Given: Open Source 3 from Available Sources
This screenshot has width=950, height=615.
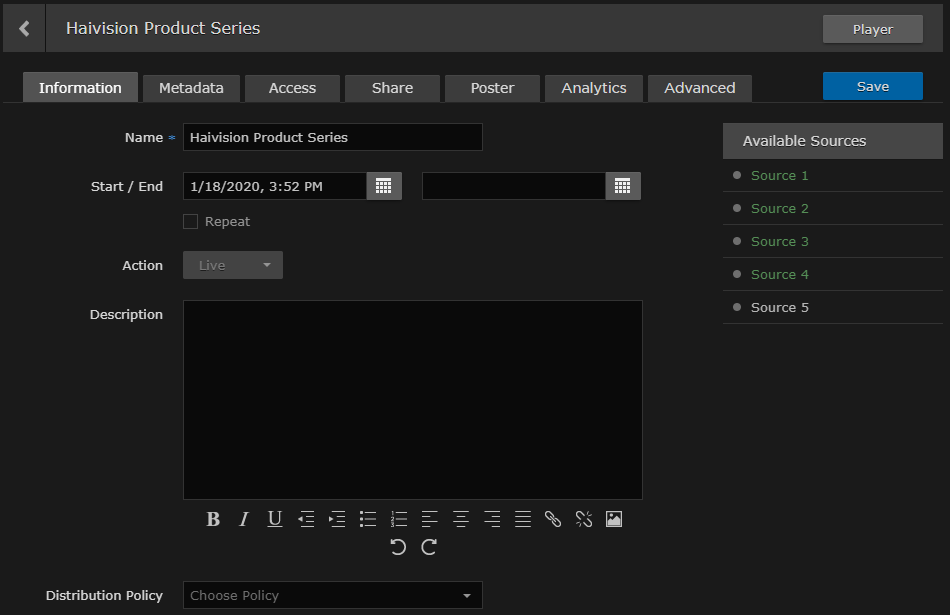Looking at the screenshot, I should pyautogui.click(x=779, y=241).
